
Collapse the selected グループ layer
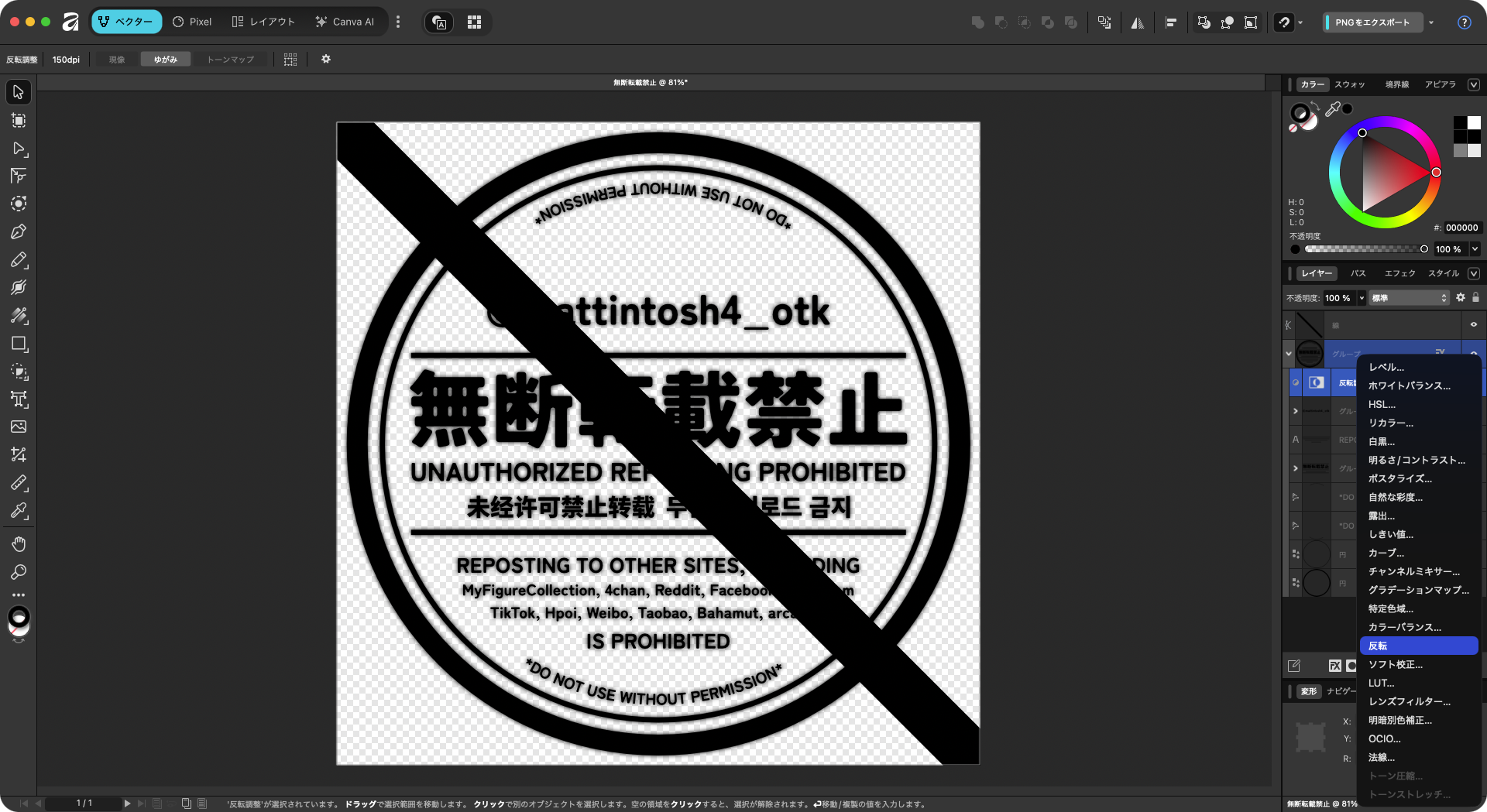point(1289,354)
